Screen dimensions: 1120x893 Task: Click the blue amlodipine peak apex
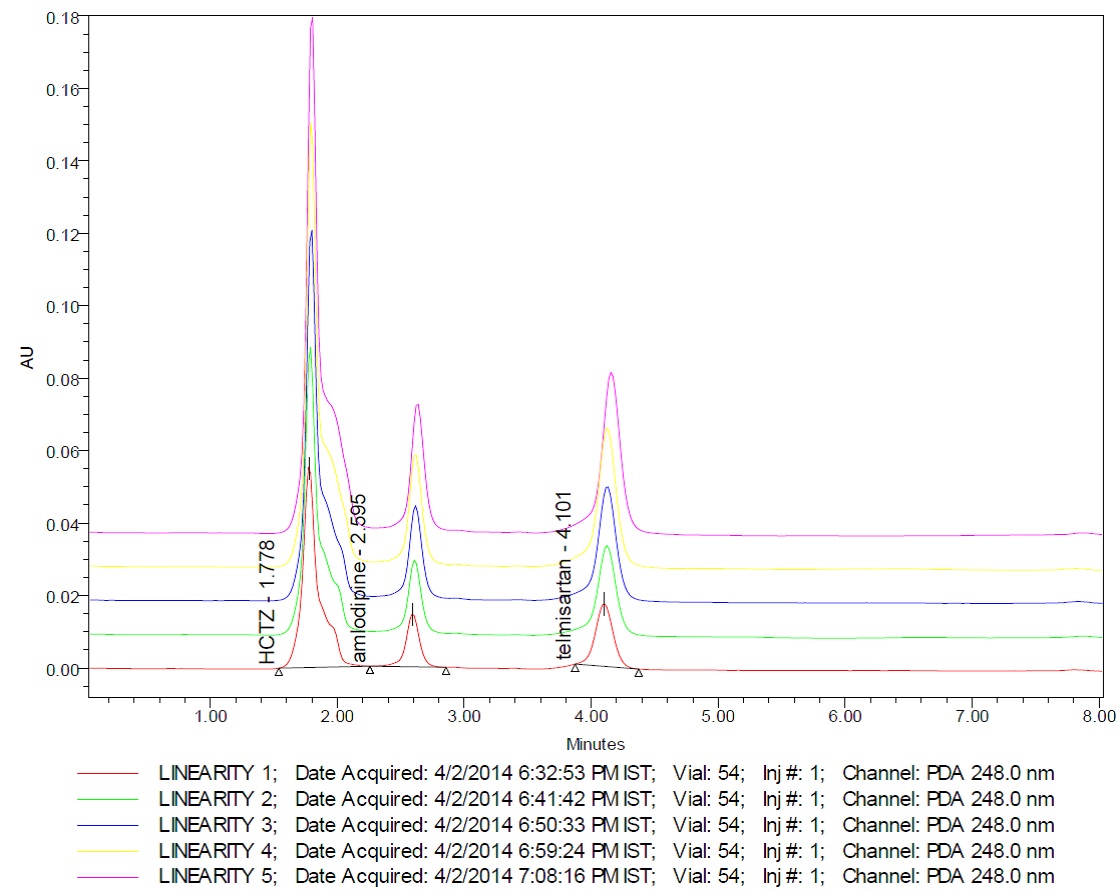point(415,506)
